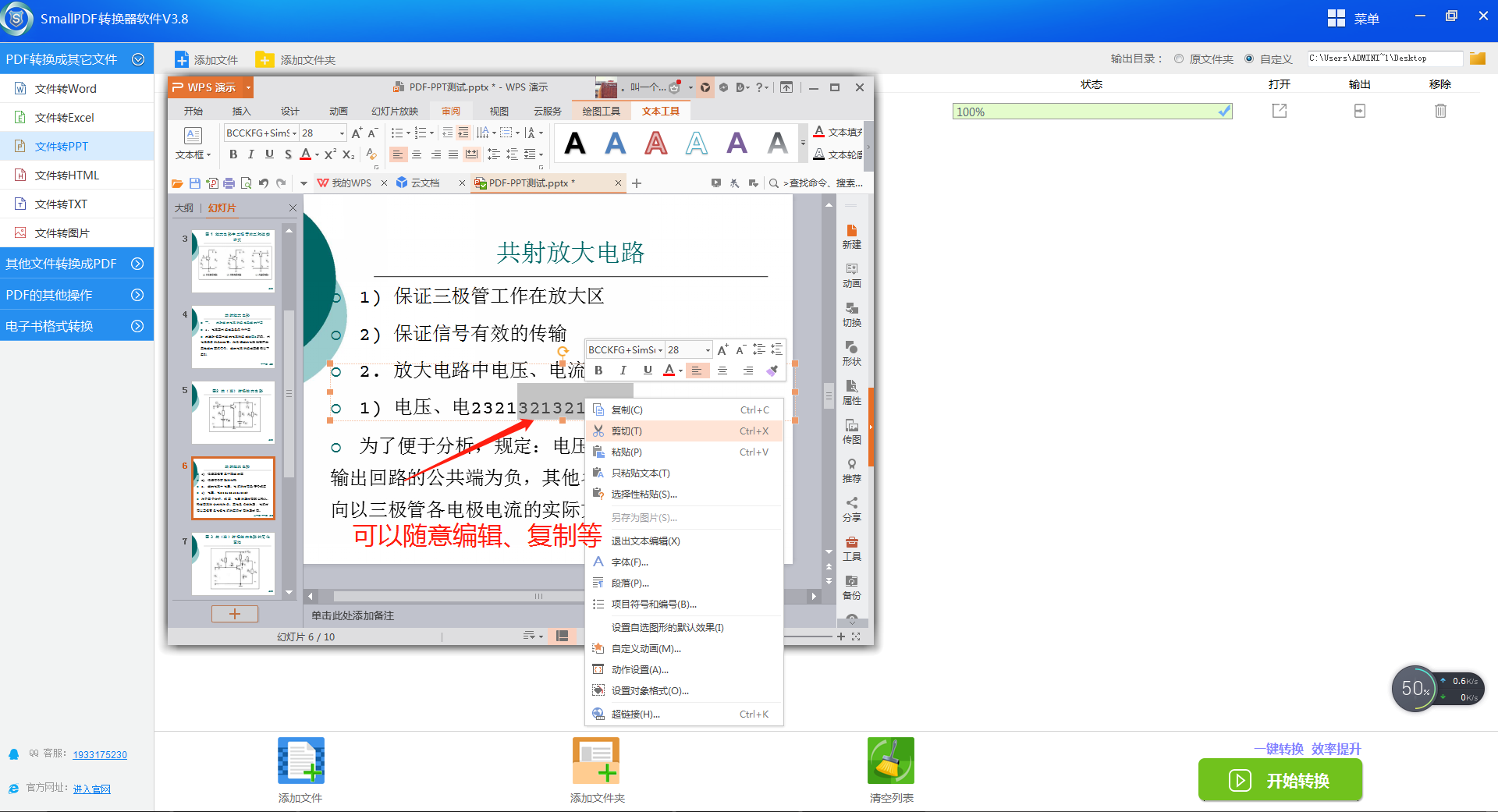Image resolution: width=1498 pixels, height=812 pixels.
Task: Open the 动画 pane in WPS sidebar
Action: (x=851, y=275)
